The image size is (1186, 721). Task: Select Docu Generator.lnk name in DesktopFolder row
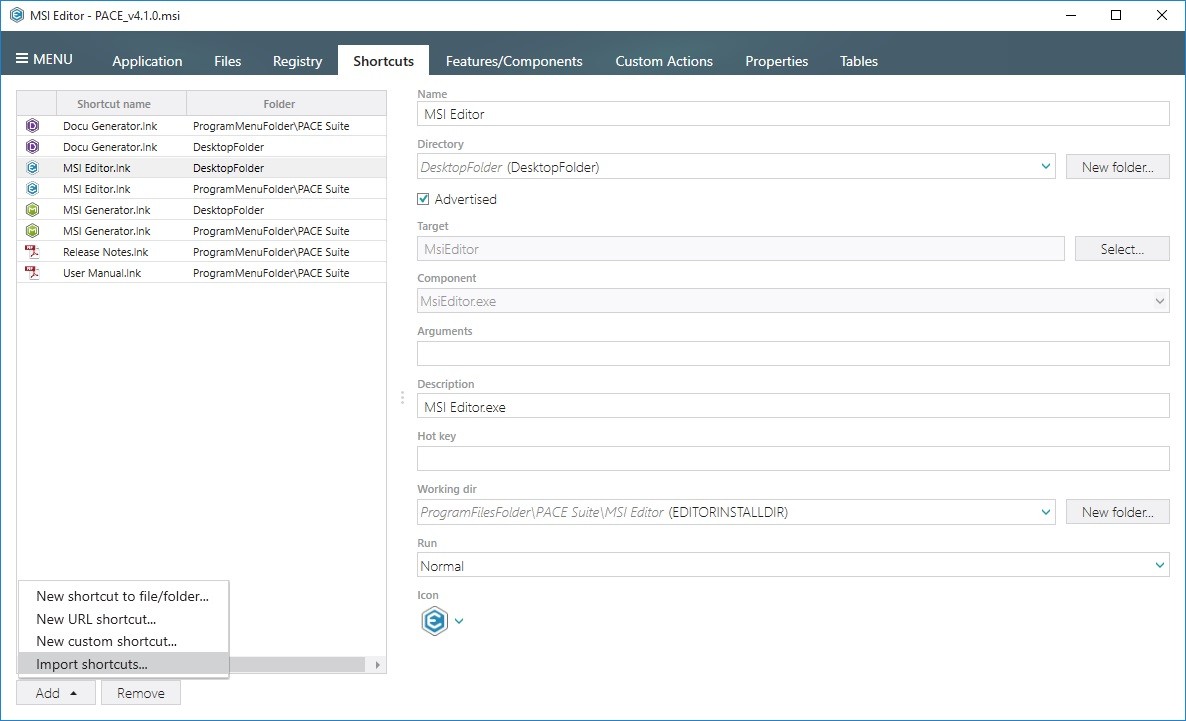[110, 147]
